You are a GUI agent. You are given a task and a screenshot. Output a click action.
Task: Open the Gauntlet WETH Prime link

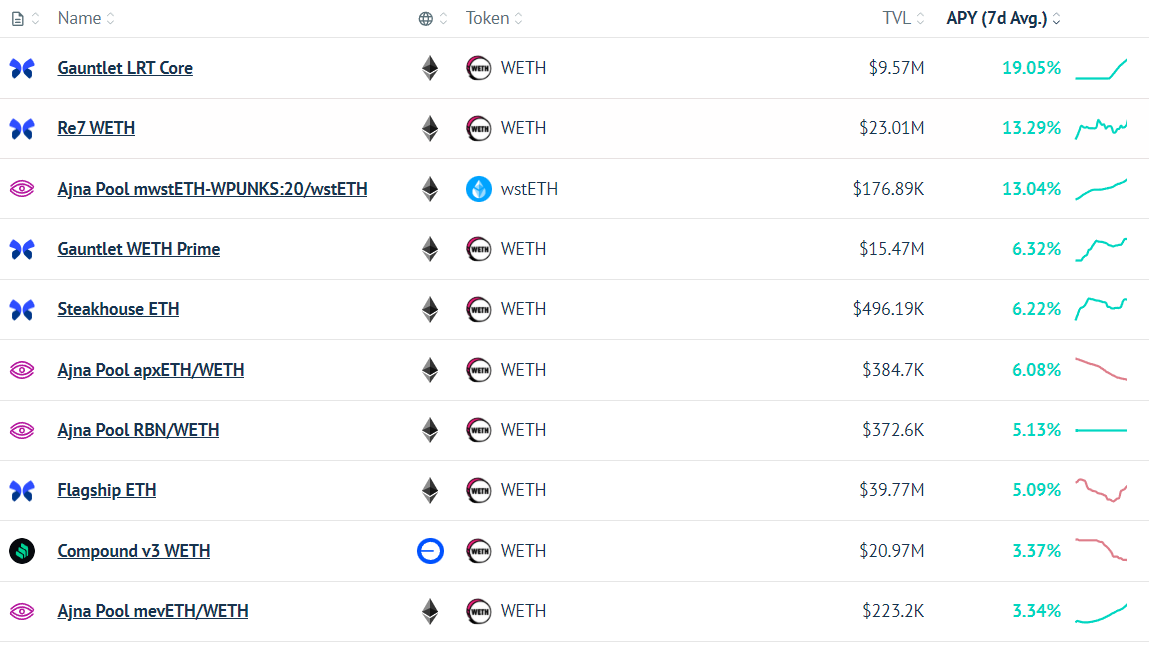coord(138,249)
